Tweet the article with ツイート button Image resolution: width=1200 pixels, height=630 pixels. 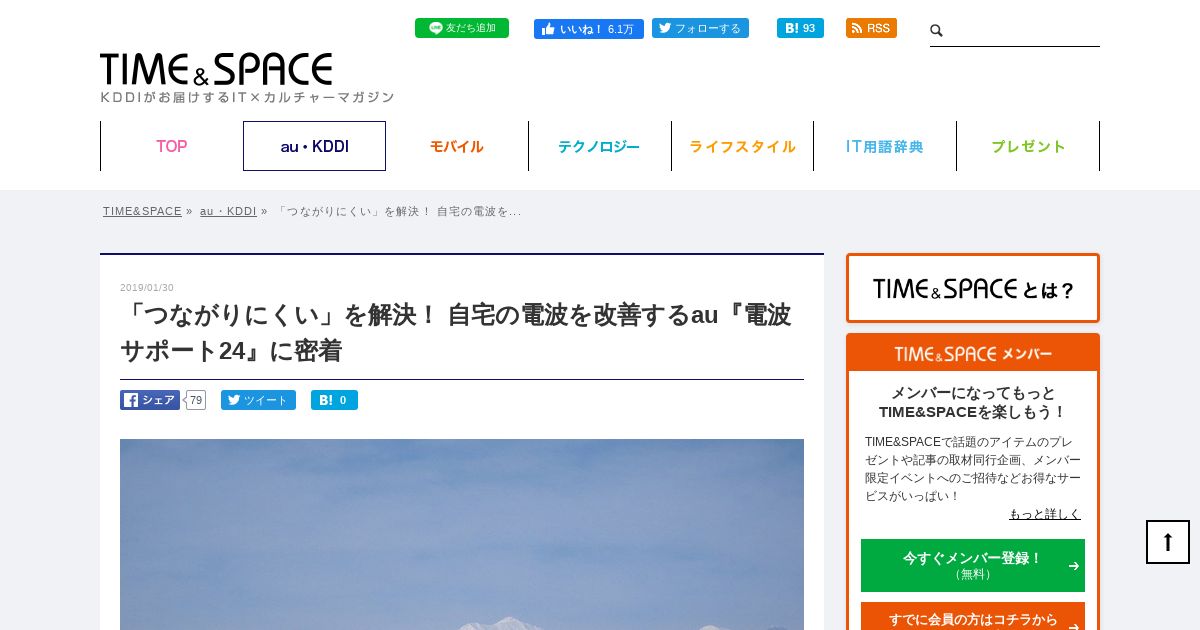coord(258,400)
